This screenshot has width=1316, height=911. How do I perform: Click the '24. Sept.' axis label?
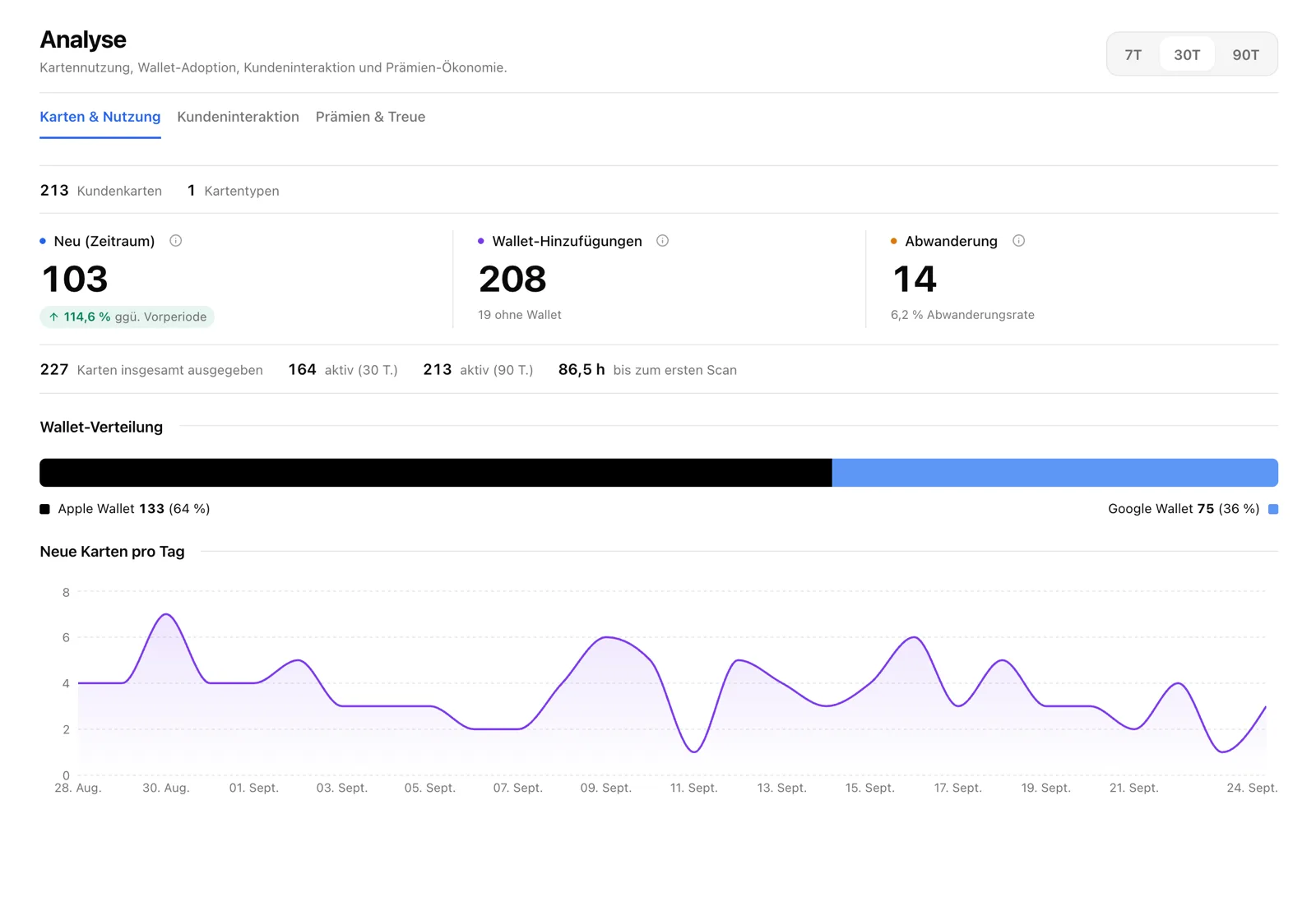(x=1252, y=788)
